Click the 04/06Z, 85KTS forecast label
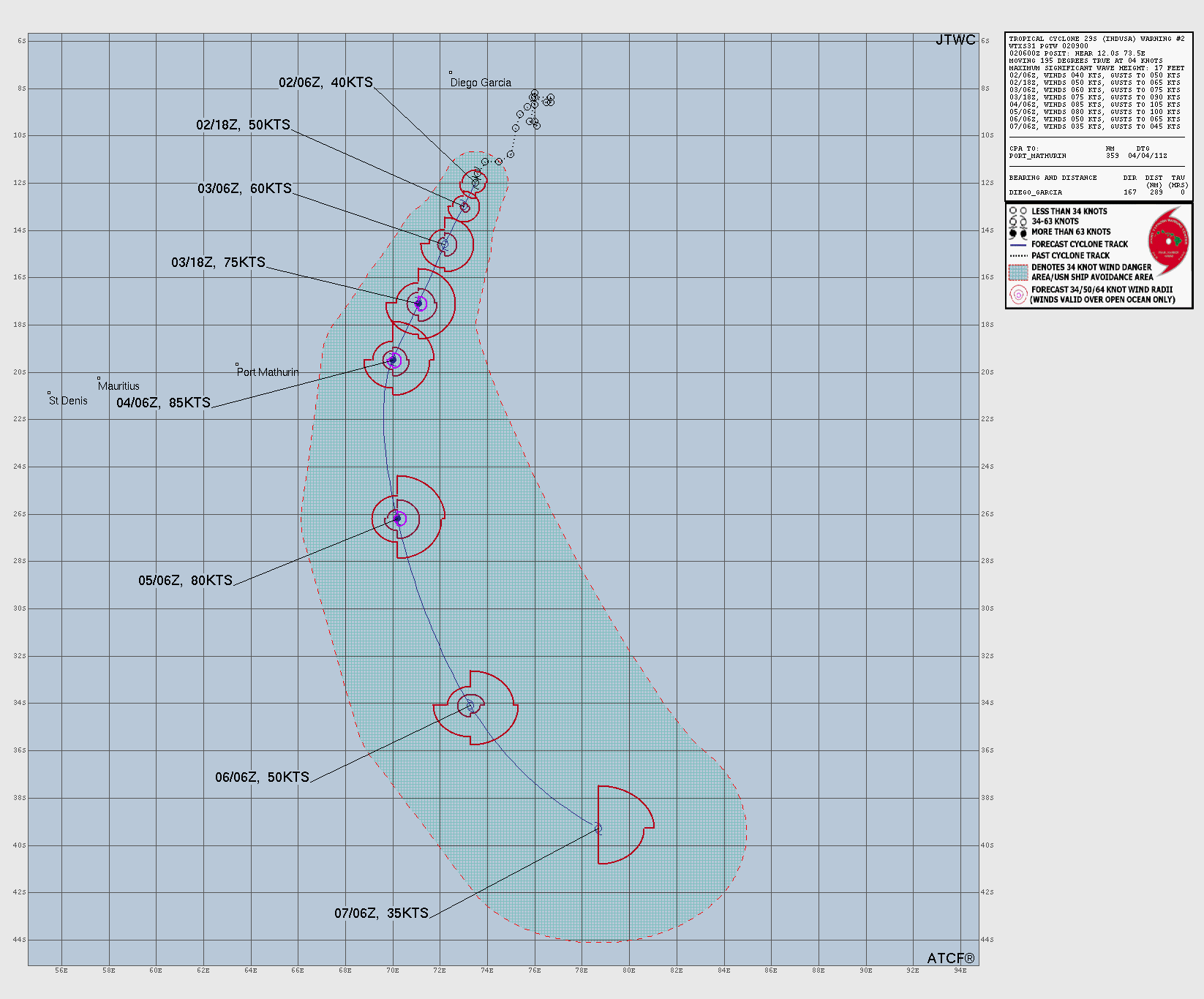 pyautogui.click(x=163, y=403)
